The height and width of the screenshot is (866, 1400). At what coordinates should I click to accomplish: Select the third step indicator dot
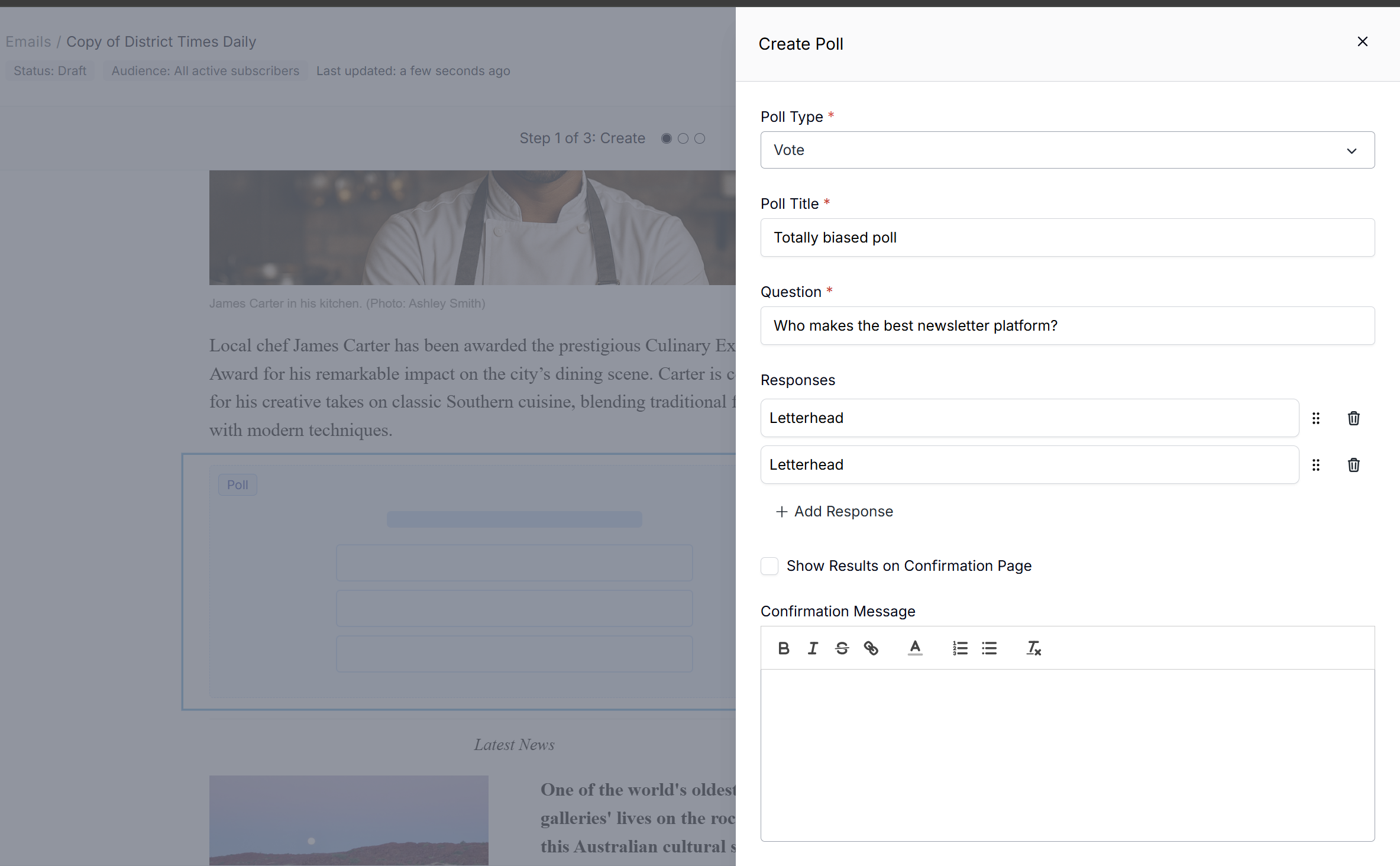click(x=700, y=138)
